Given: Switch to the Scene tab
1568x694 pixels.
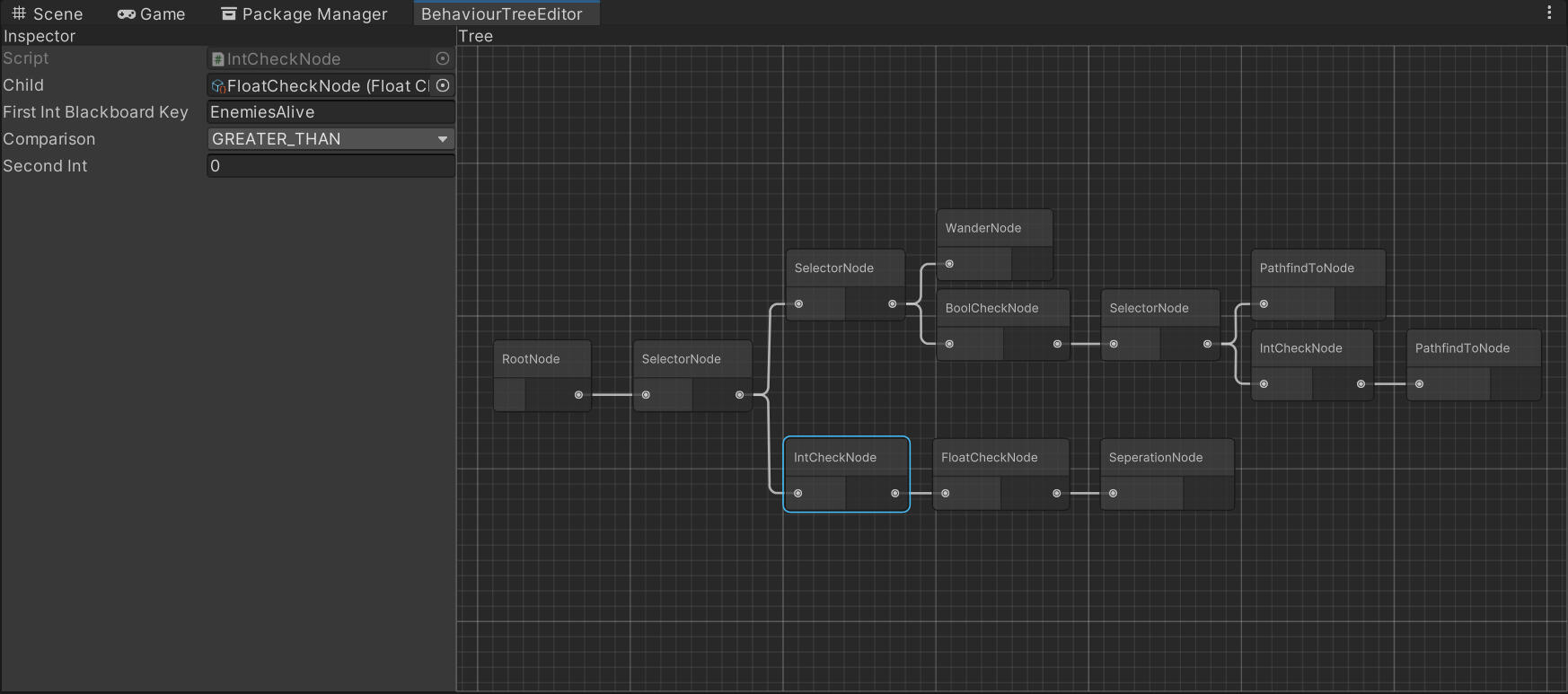Looking at the screenshot, I should coord(48,13).
